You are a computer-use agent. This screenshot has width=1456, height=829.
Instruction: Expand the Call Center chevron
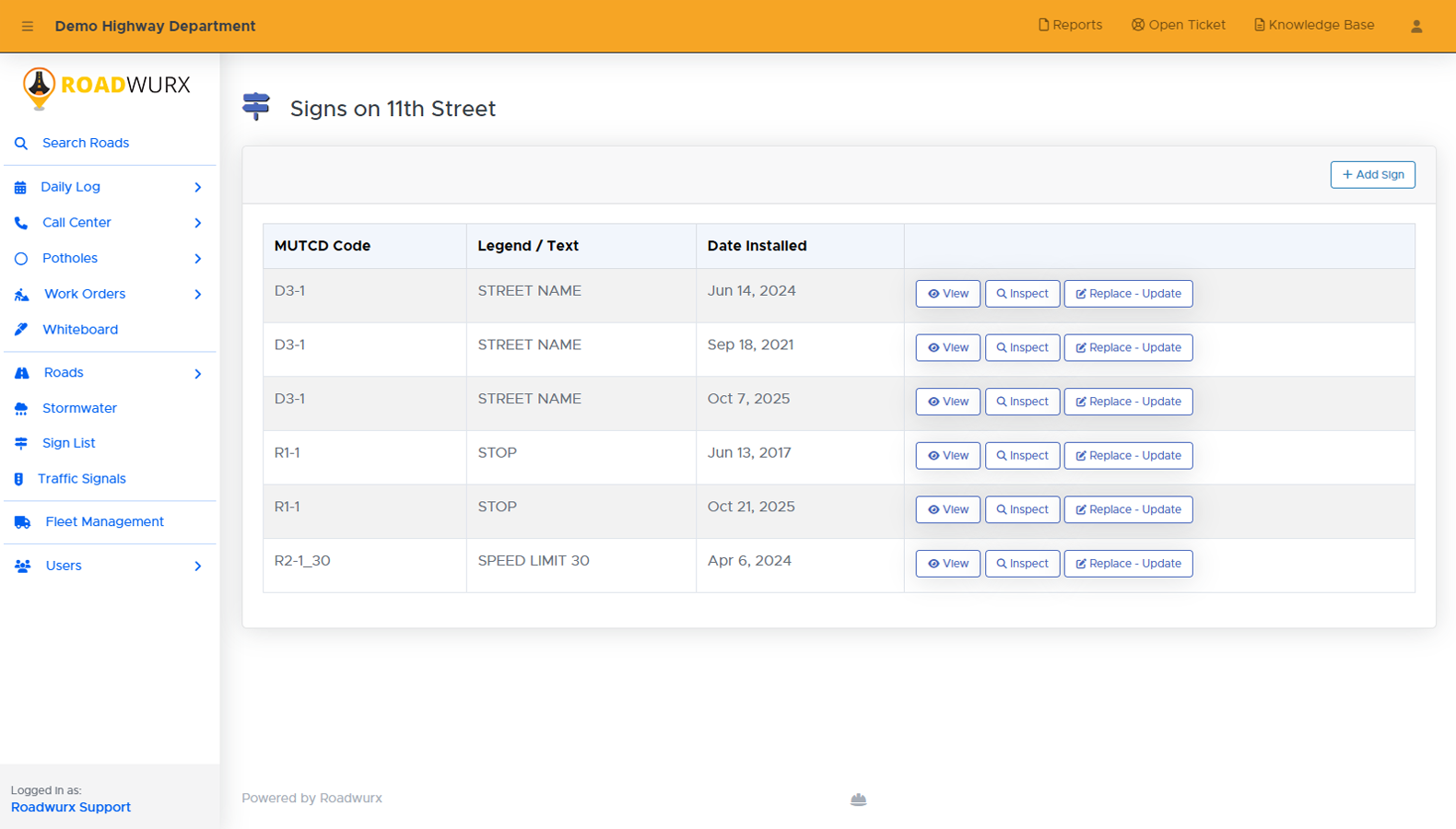tap(197, 223)
